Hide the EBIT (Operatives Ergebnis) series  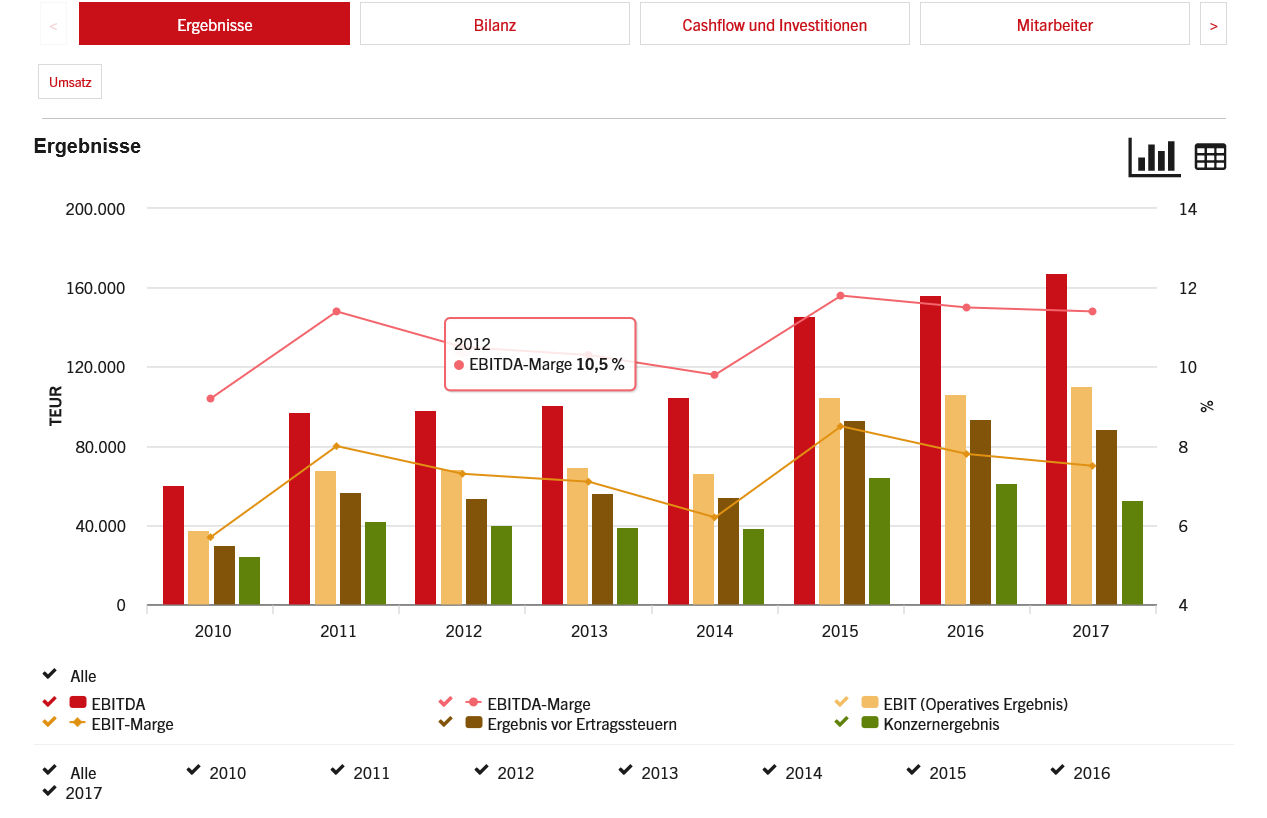click(x=839, y=702)
